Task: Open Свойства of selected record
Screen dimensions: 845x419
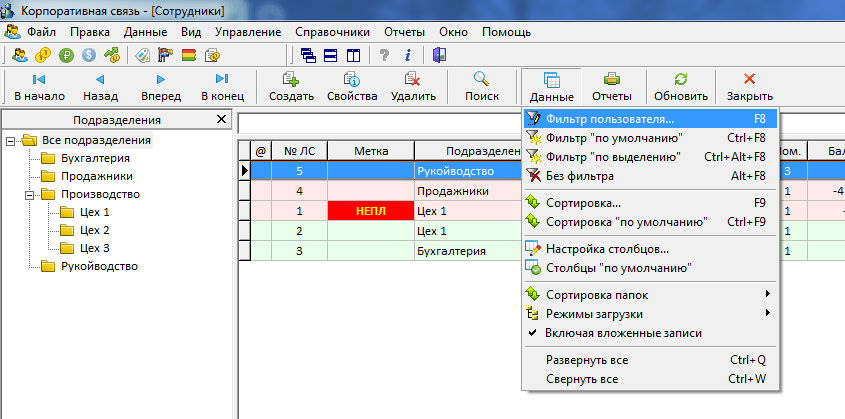Action: pos(352,87)
